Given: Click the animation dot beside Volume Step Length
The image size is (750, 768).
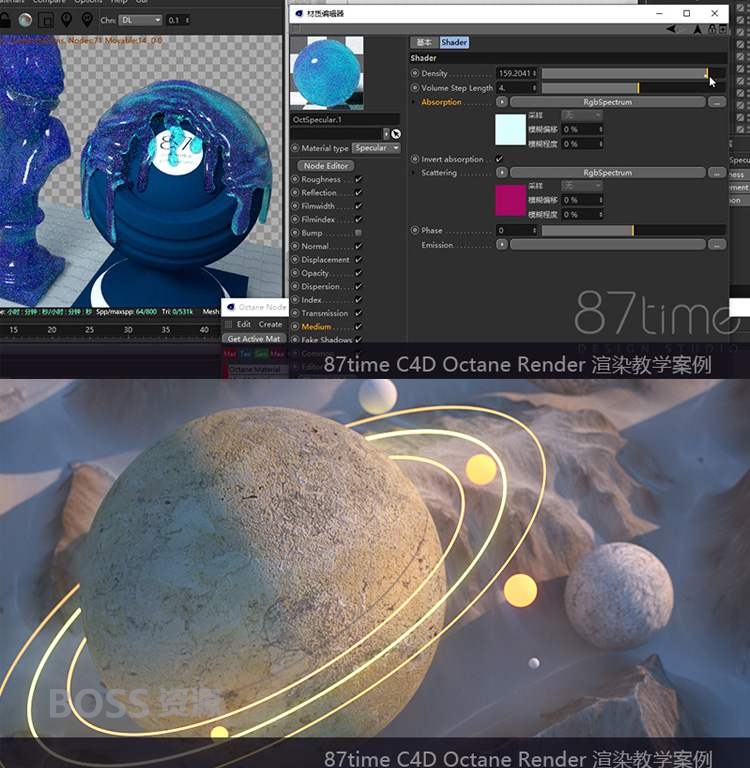Looking at the screenshot, I should click(x=415, y=88).
